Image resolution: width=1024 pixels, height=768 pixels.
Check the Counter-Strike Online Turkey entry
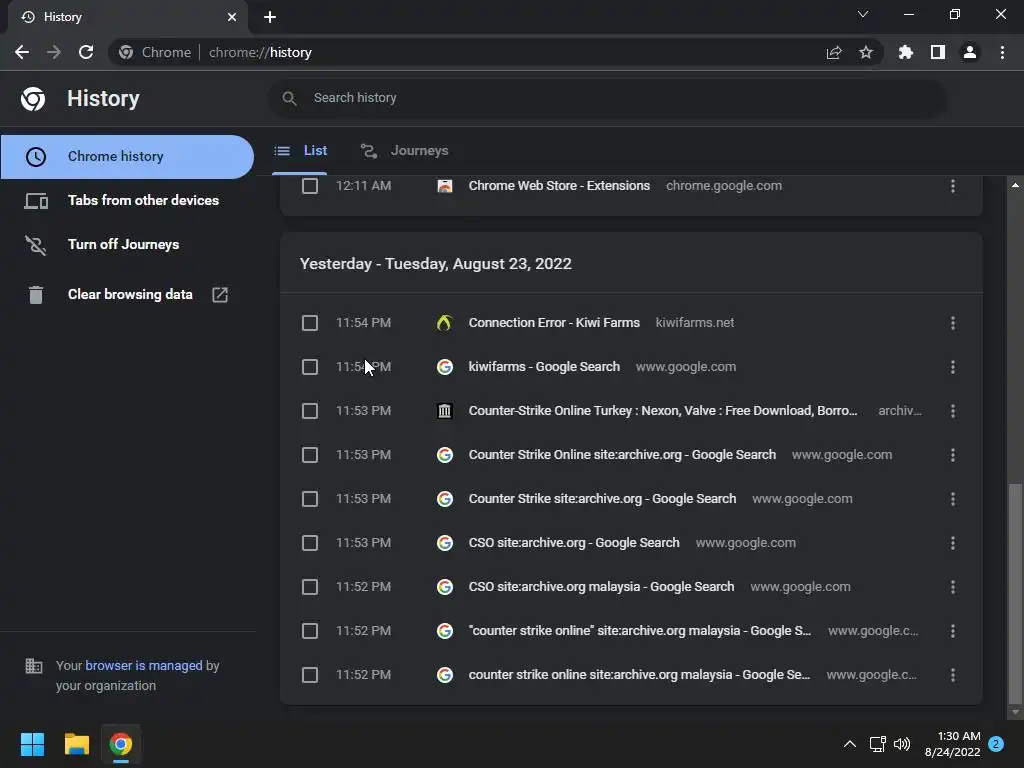point(310,411)
